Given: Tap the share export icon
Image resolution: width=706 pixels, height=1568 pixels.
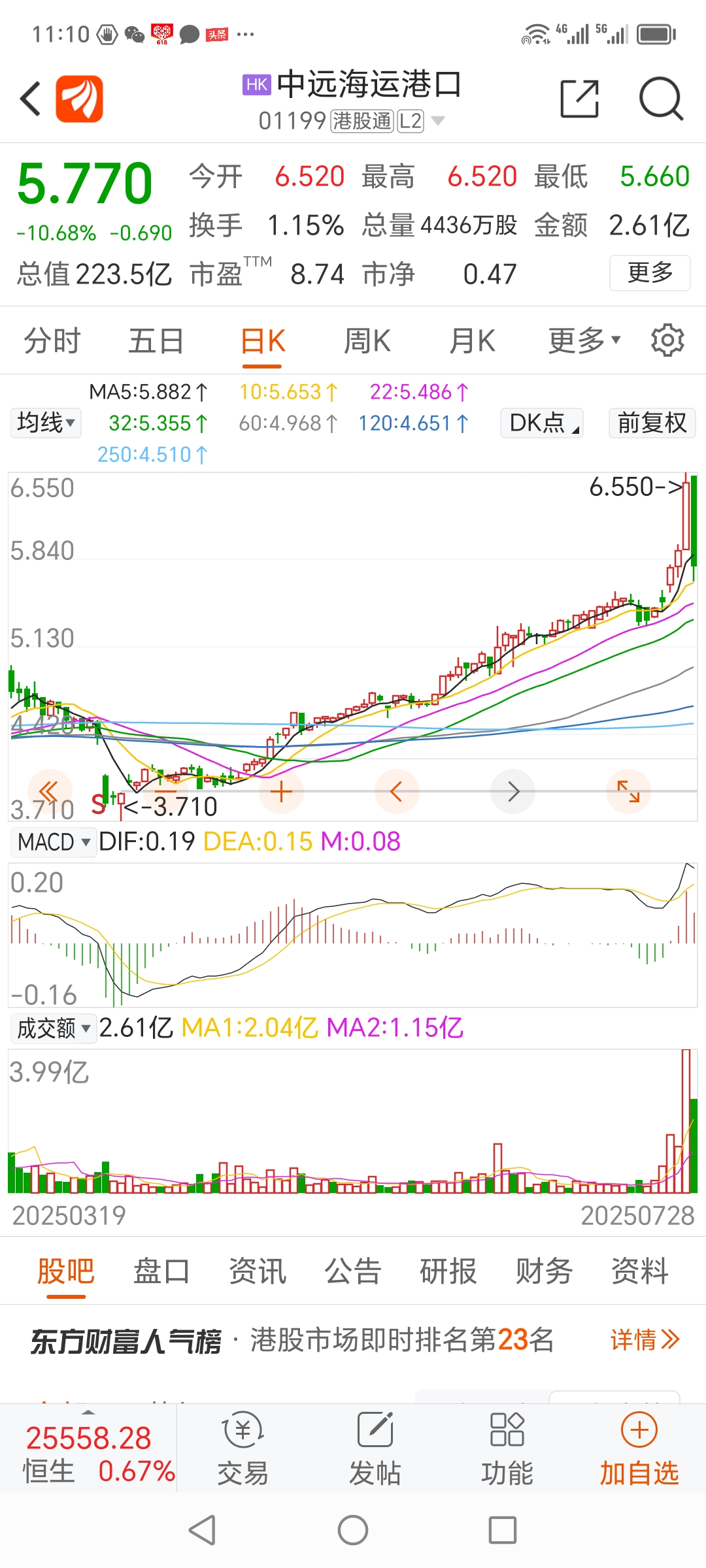Looking at the screenshot, I should tap(580, 99).
